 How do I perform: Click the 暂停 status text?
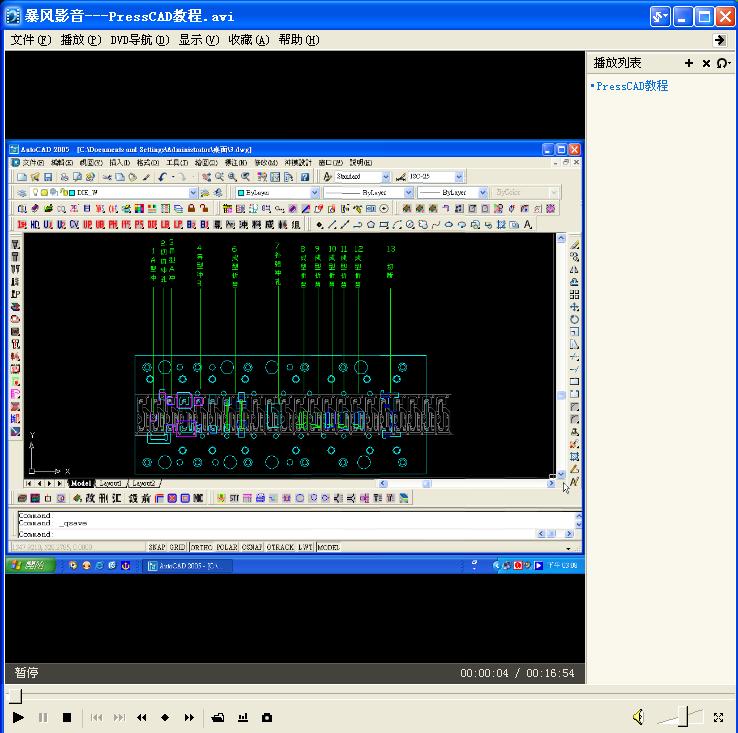[x=26, y=673]
